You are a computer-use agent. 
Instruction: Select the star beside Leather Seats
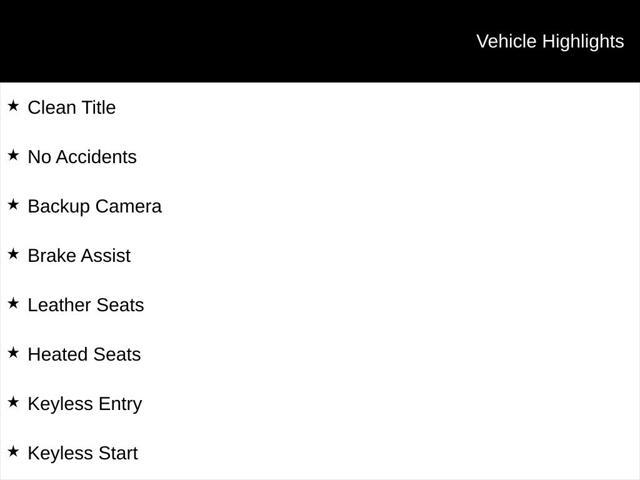[x=13, y=304]
